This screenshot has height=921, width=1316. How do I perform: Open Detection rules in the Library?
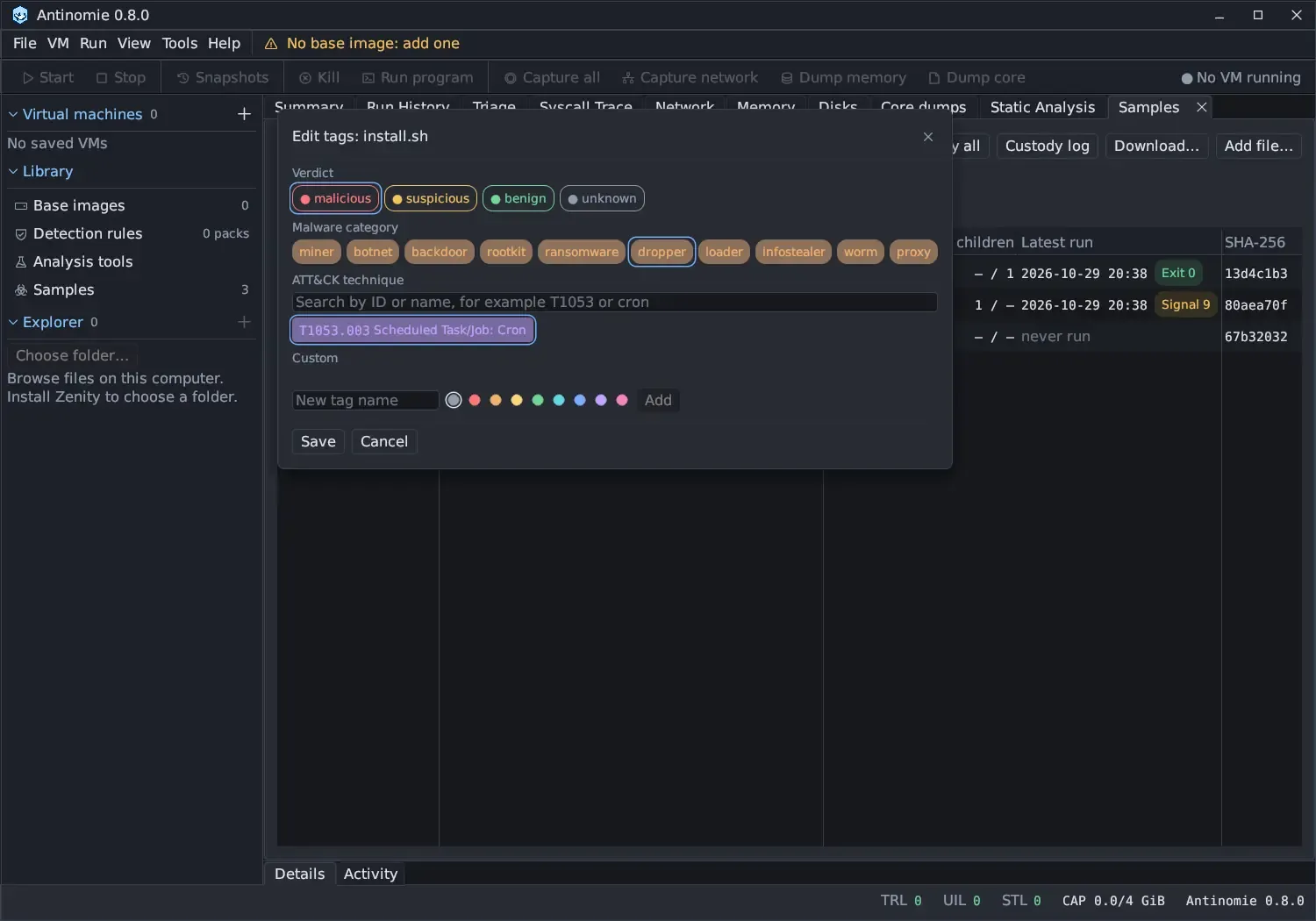point(132,233)
